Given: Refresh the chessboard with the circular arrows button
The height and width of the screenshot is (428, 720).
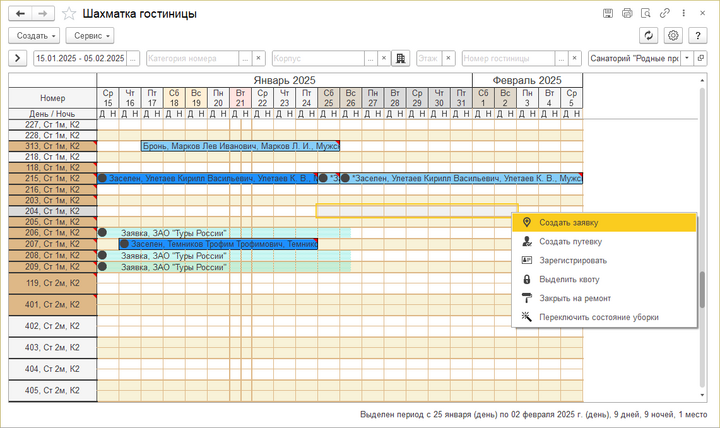Looking at the screenshot, I should [648, 35].
